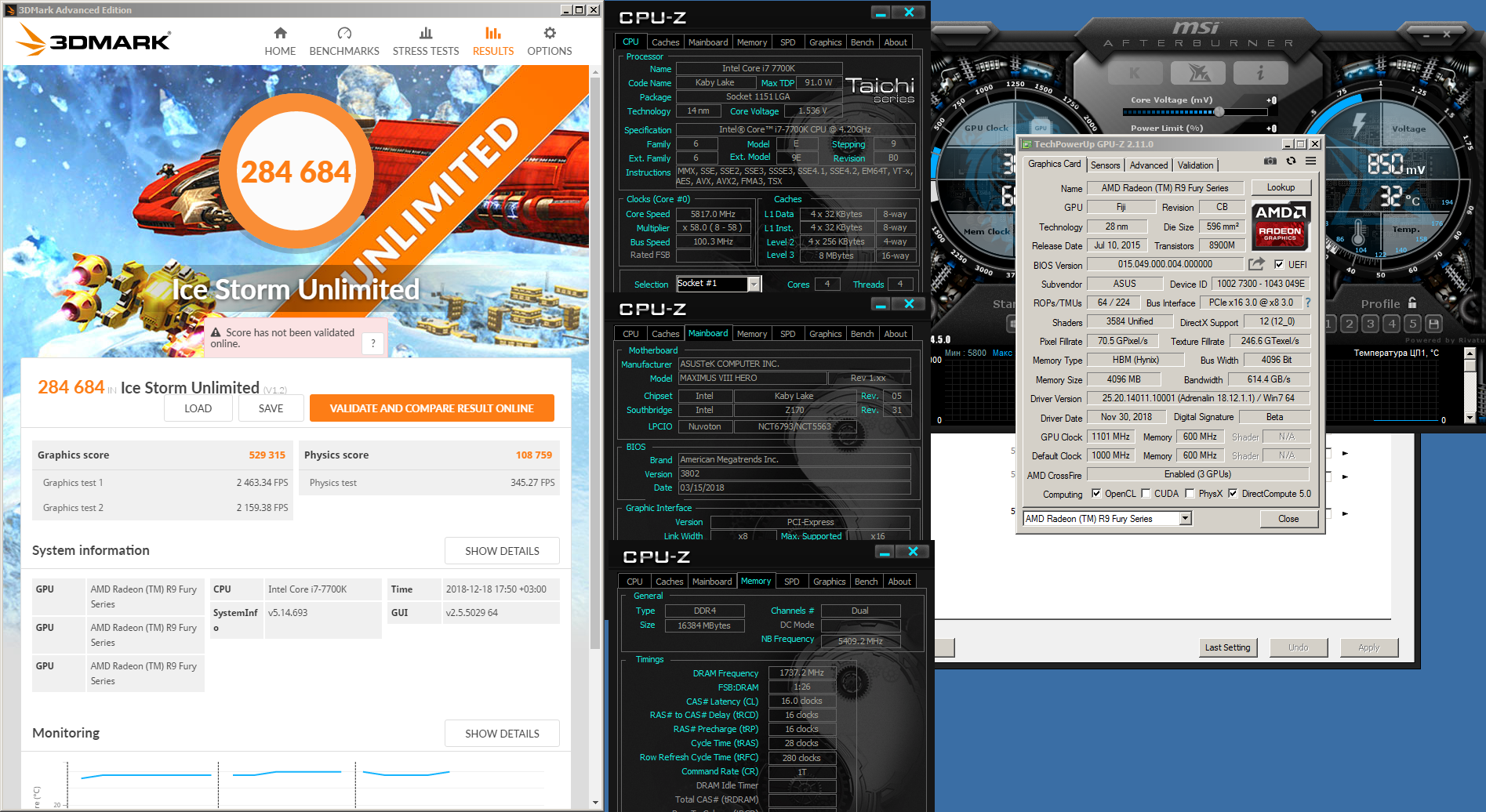Click the DRAM Frequency value 1737.2 MHz
Screen dimensions: 1486x812
click(x=801, y=672)
